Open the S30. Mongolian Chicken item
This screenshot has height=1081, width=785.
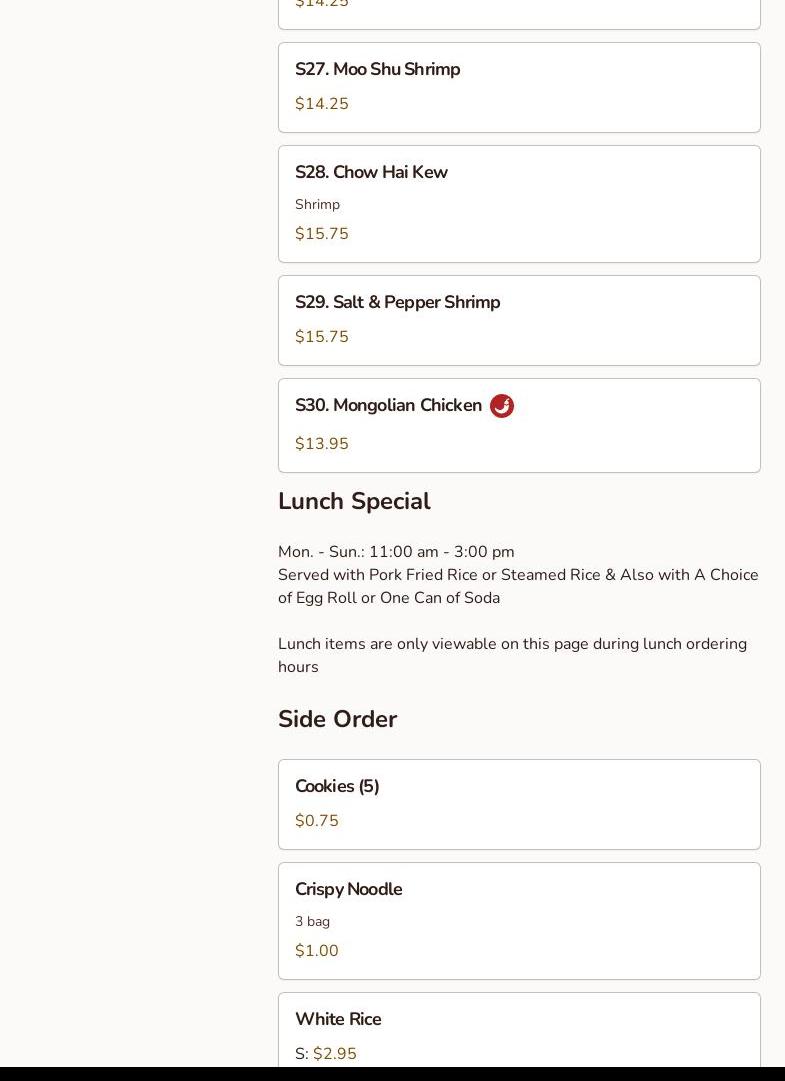388,405
